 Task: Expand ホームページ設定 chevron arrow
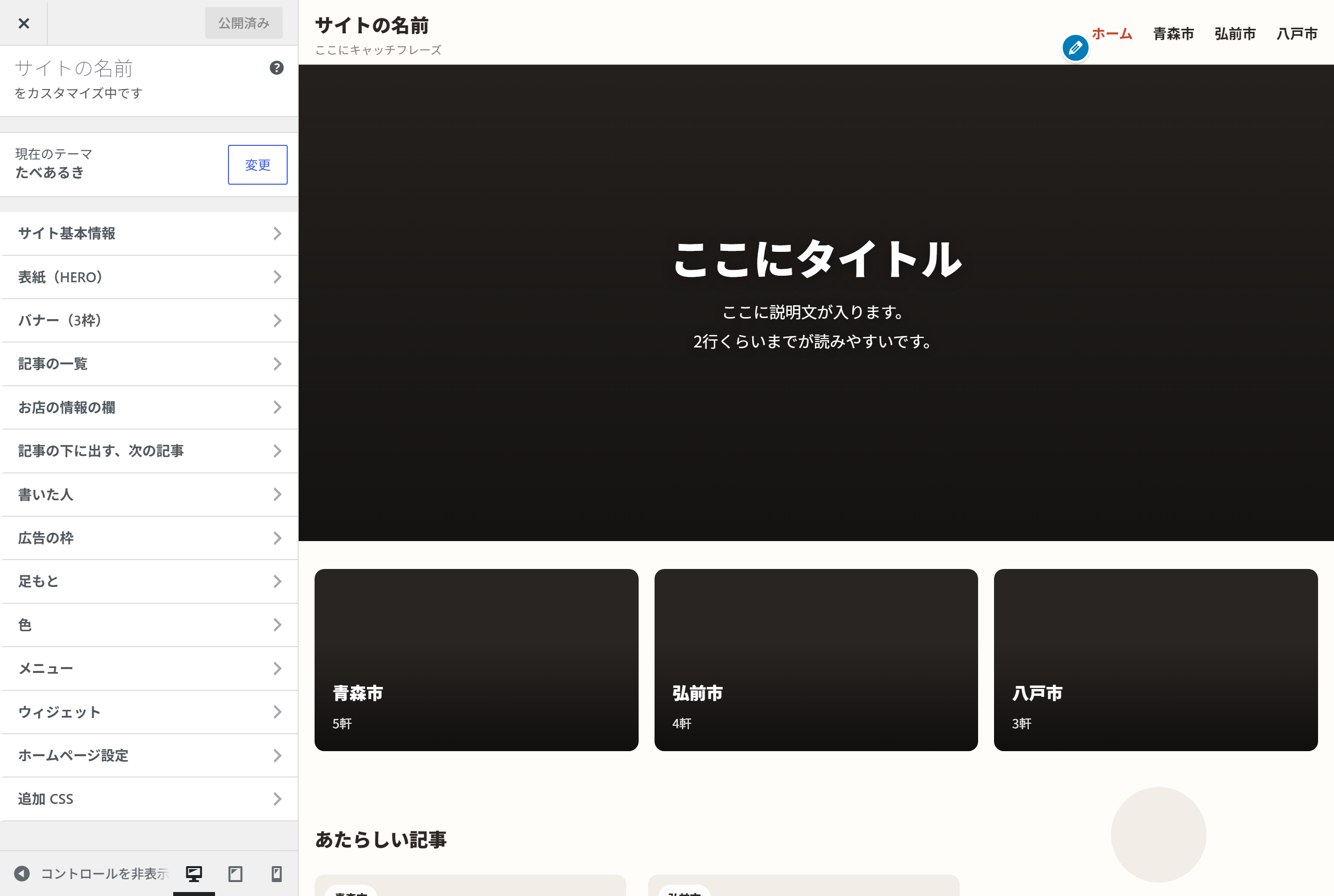(x=277, y=756)
